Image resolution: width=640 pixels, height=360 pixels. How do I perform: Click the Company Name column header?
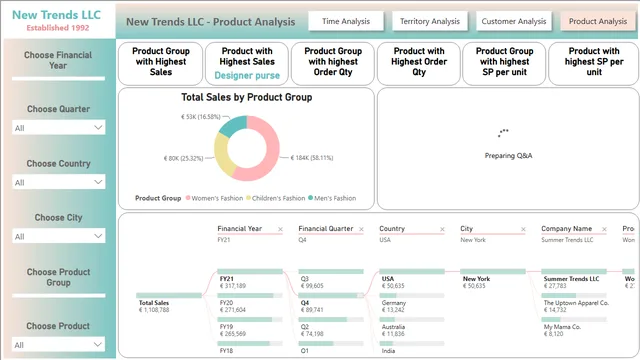coord(567,229)
